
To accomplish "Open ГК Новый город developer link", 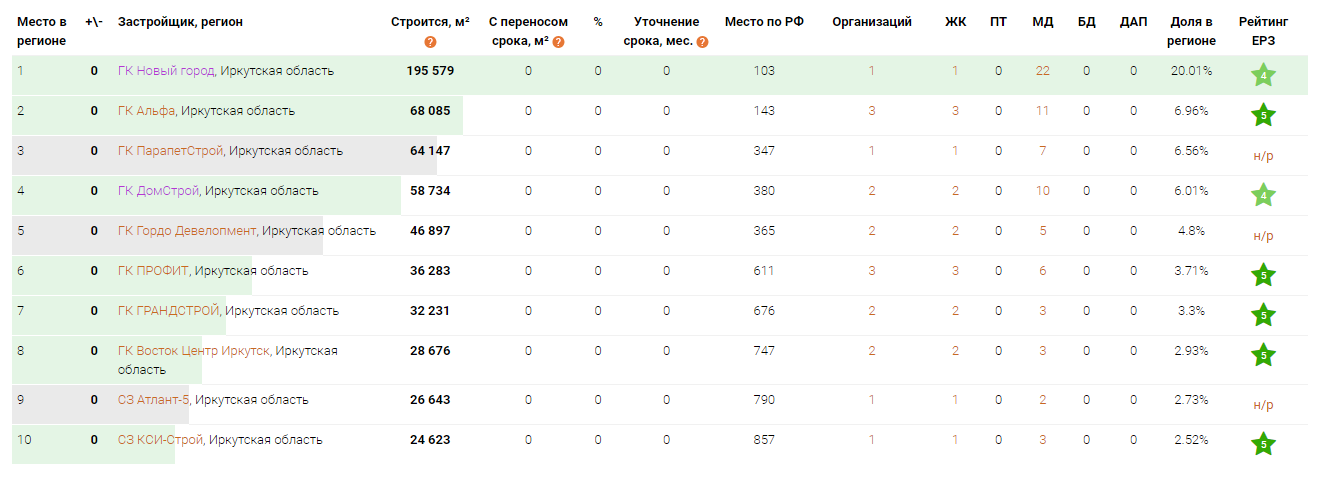I will 166,71.
